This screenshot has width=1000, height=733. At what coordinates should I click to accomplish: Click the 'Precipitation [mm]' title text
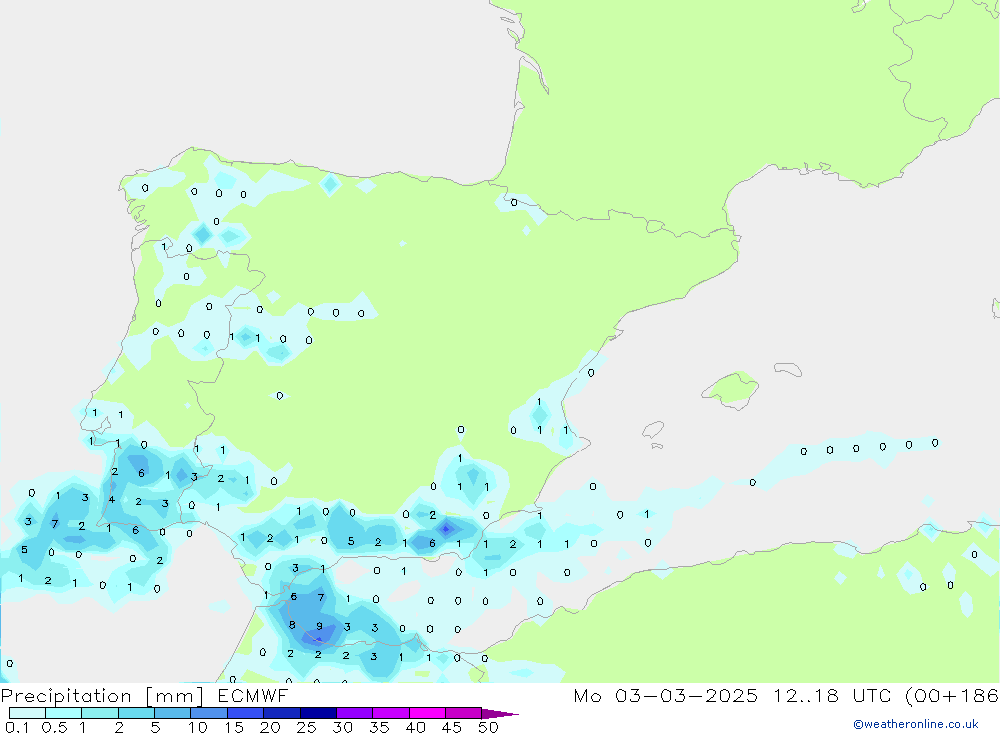(x=102, y=696)
